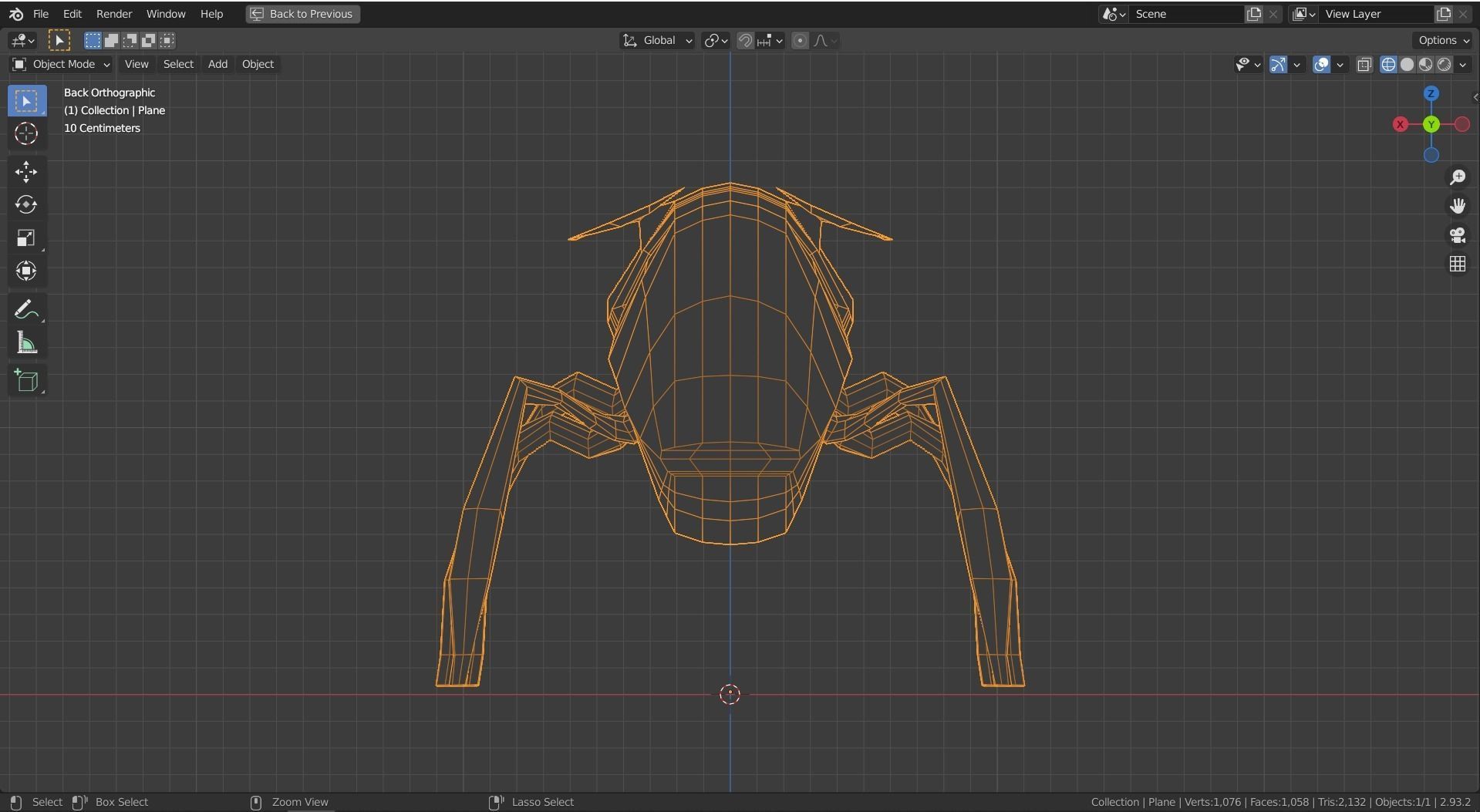The width and height of the screenshot is (1480, 812).
Task: Select the Transform tool
Action: [27, 271]
